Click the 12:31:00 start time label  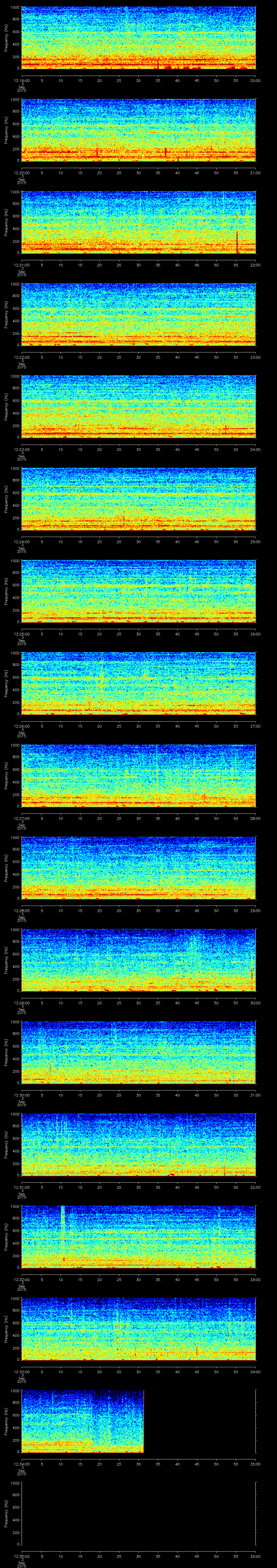pyautogui.click(x=21, y=1187)
